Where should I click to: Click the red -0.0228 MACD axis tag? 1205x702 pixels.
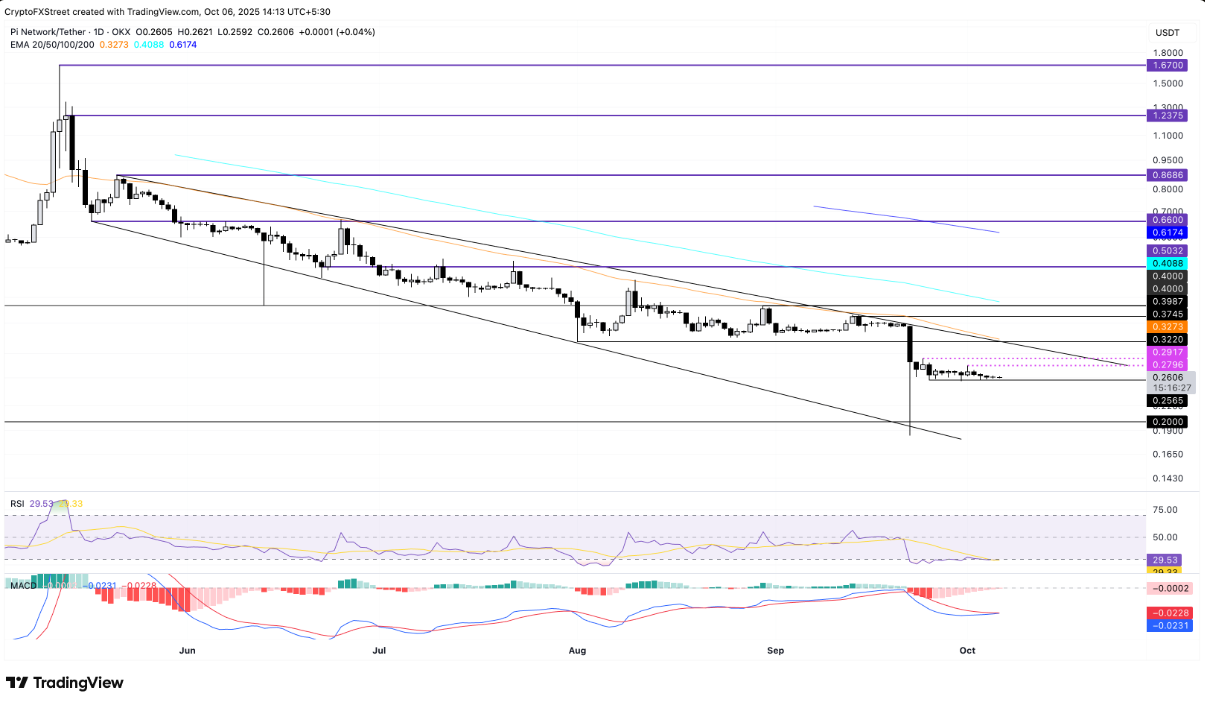coord(1167,613)
